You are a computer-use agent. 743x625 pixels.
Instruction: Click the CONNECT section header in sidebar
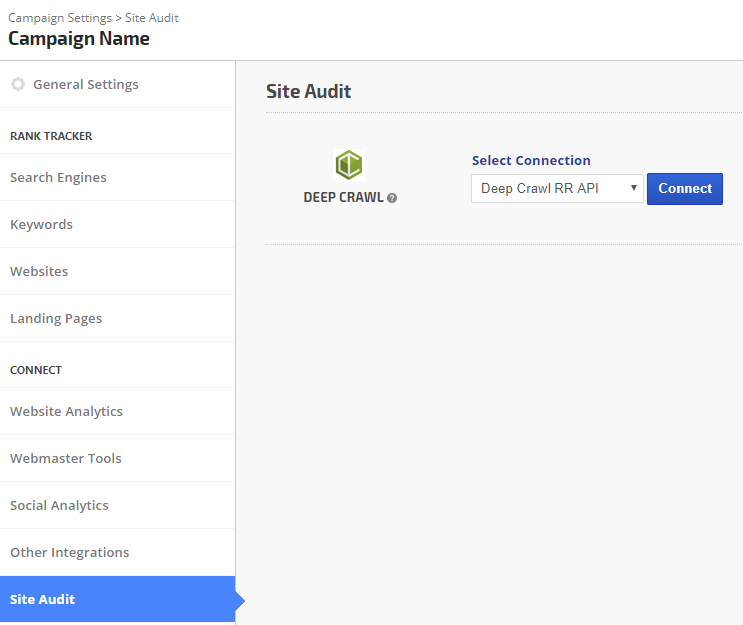(x=36, y=370)
